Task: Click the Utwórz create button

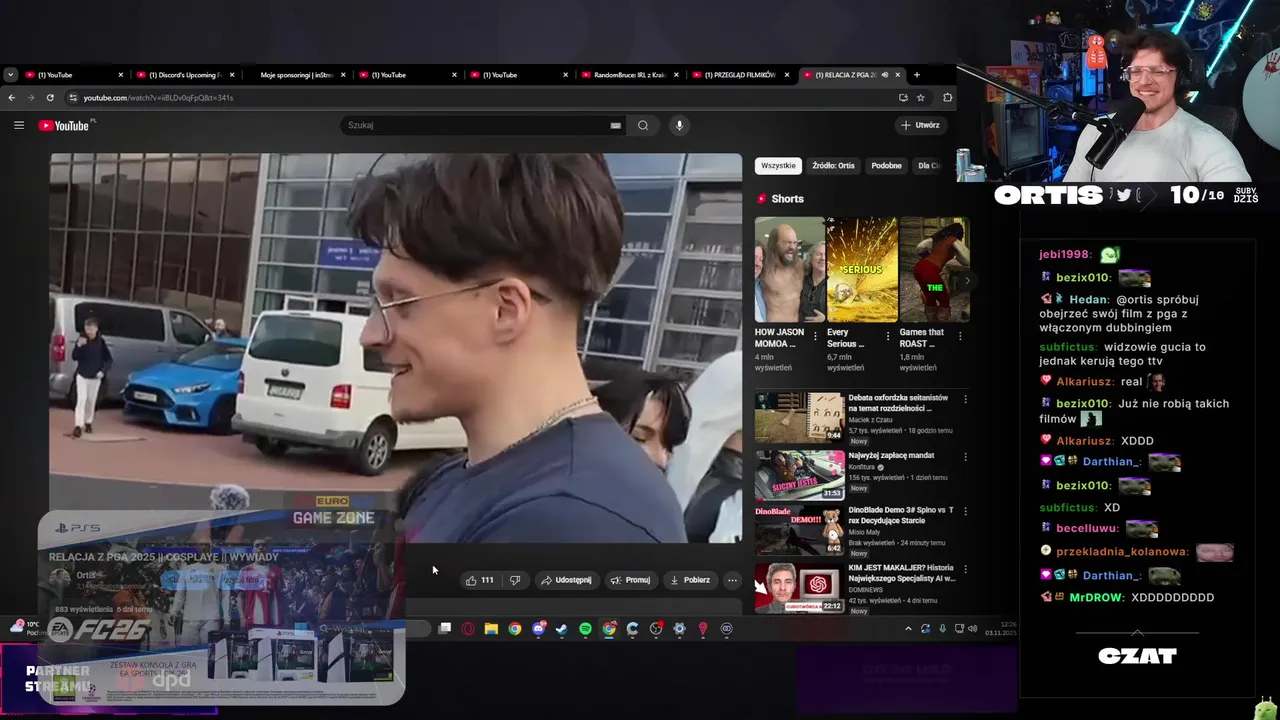Action: coord(920,125)
